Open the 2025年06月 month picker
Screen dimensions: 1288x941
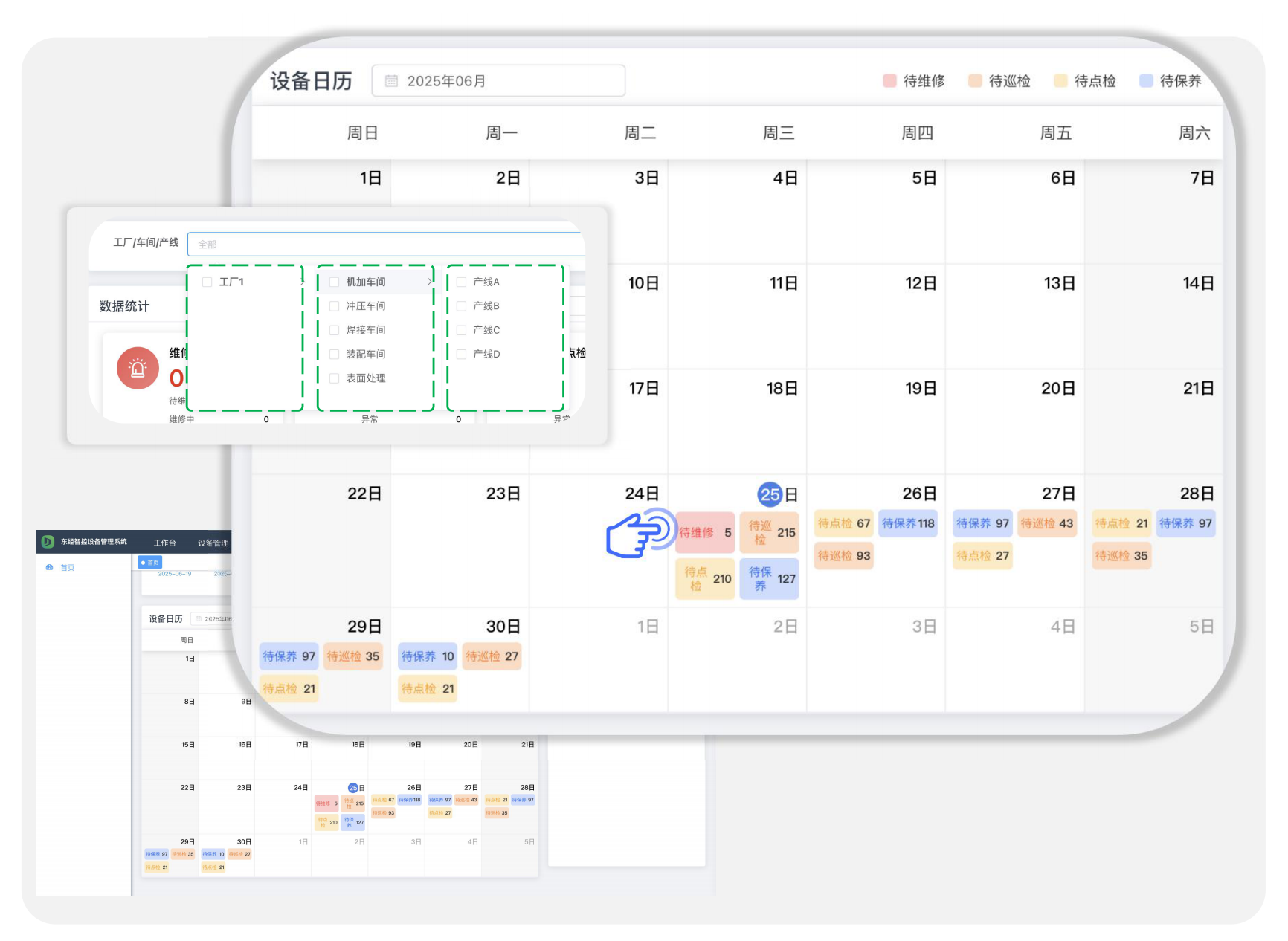(498, 81)
